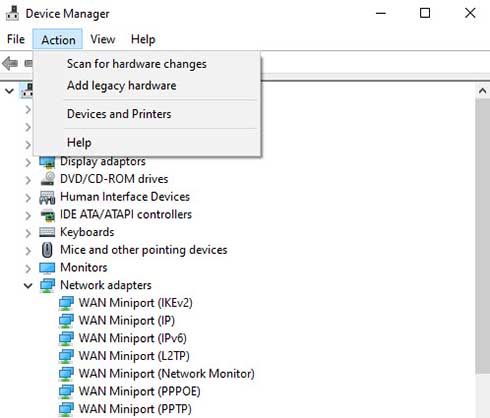Open the View menu
This screenshot has width=490, height=418.
click(103, 39)
